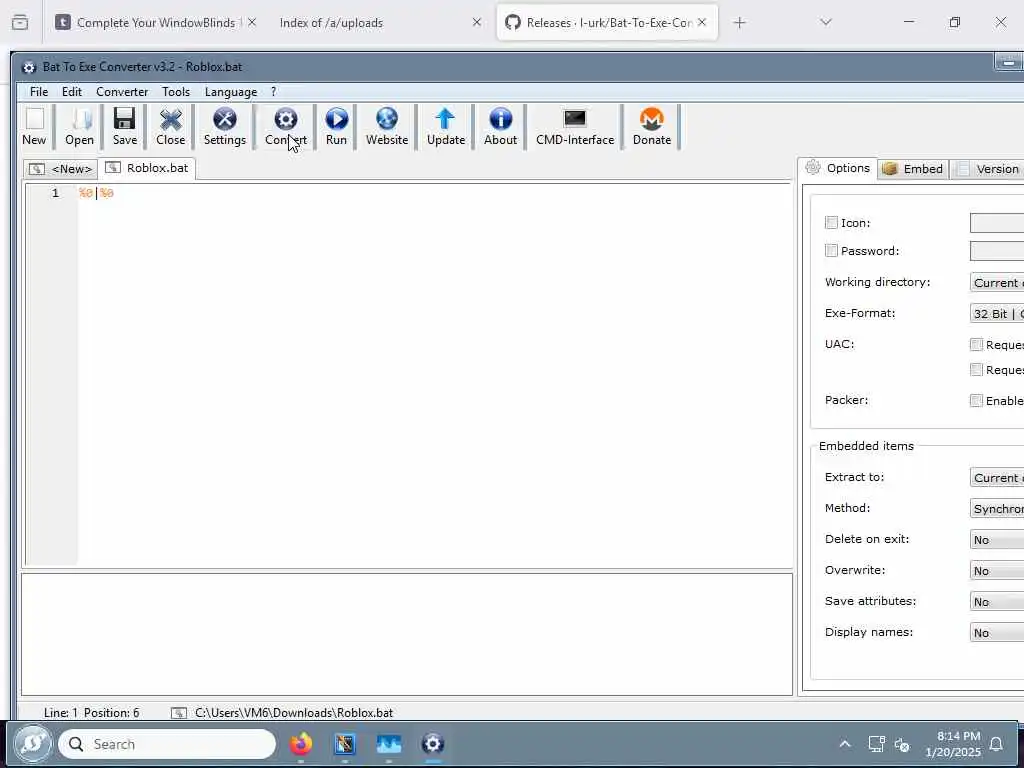Switch to the <New> document tab
Viewport: 1024px width, 768px height.
(60, 169)
